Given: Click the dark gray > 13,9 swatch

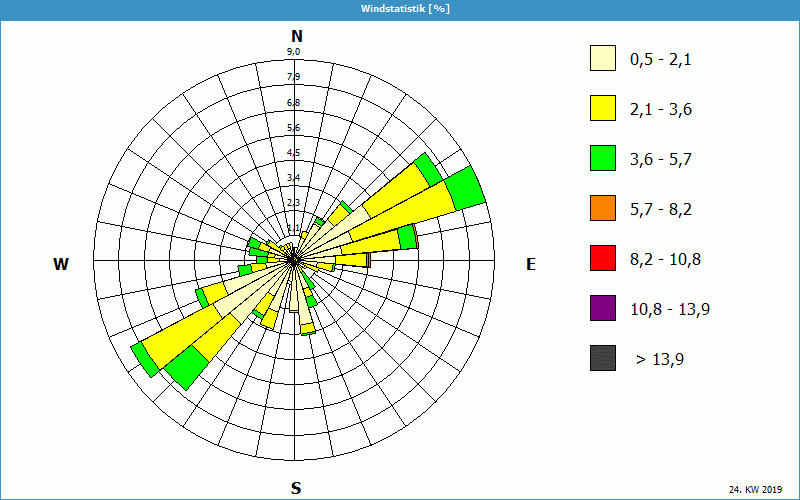Looking at the screenshot, I should point(602,359).
